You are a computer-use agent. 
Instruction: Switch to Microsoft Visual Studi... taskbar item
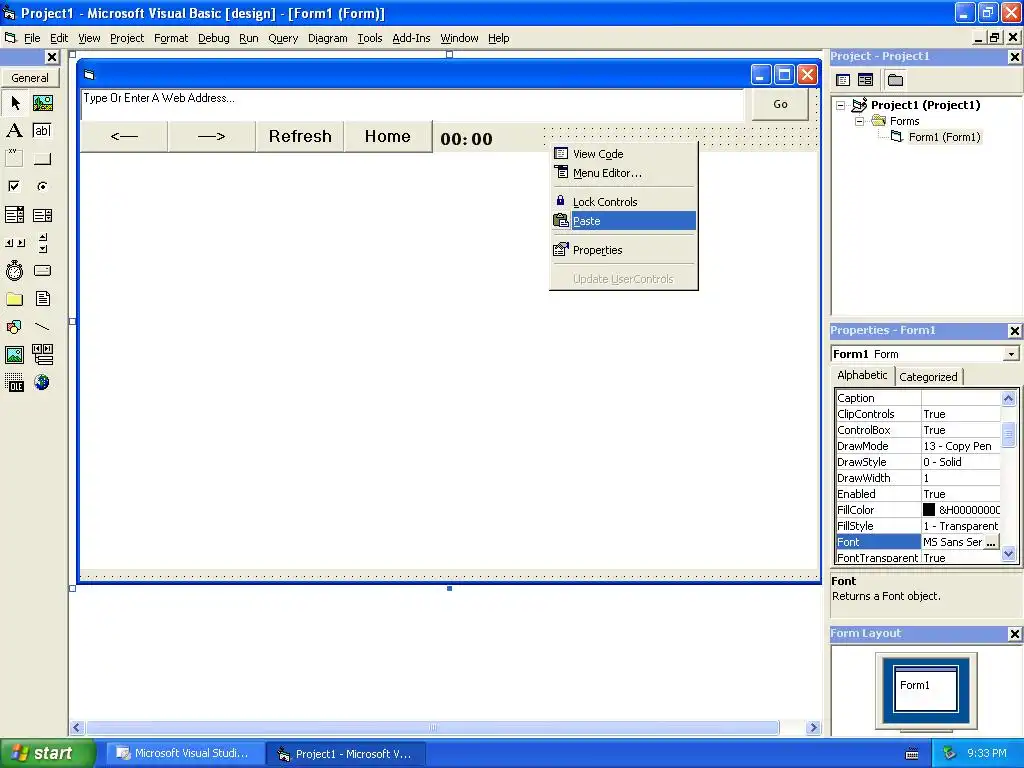coord(185,754)
